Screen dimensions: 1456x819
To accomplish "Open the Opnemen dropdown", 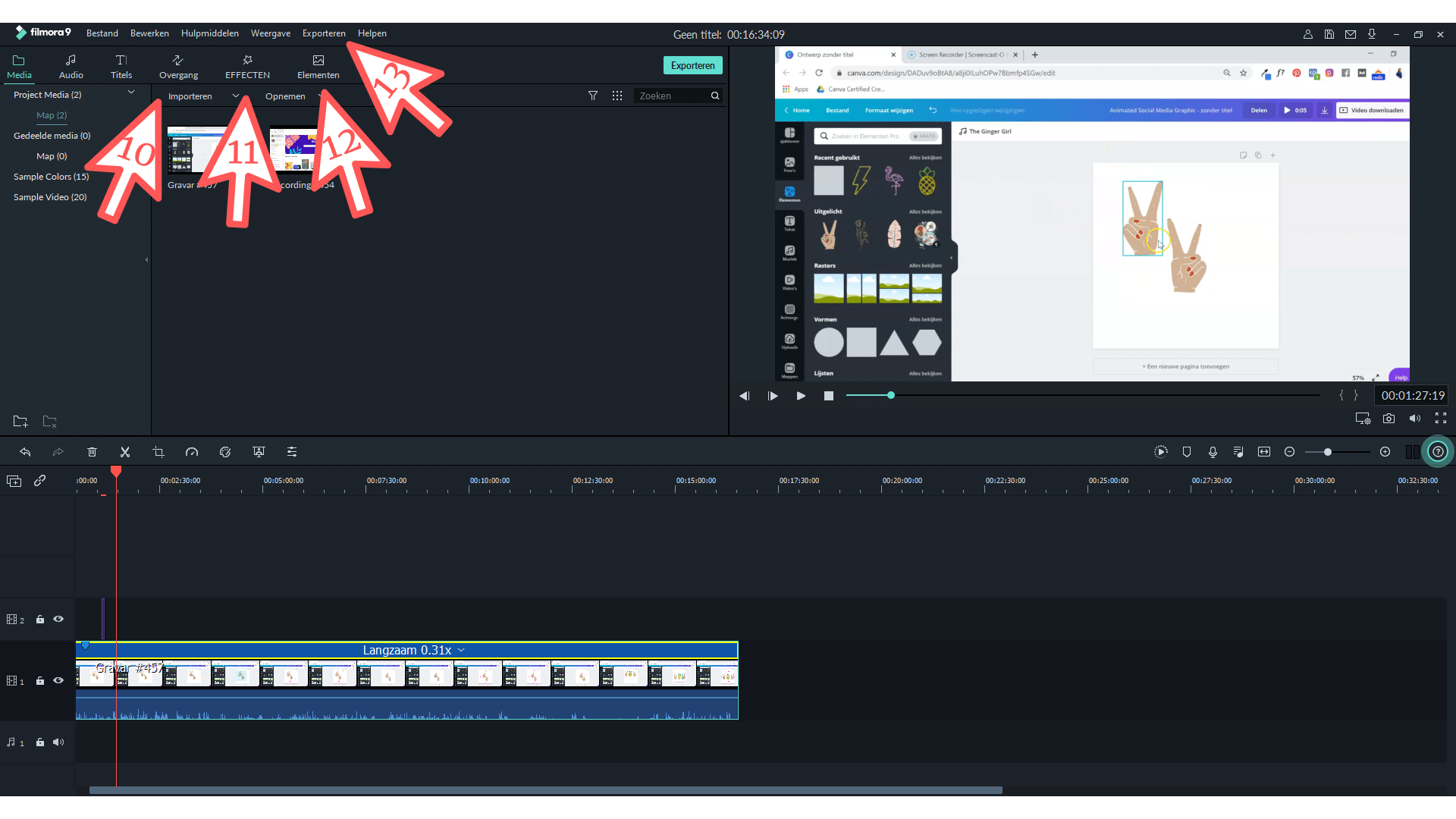I will (285, 96).
